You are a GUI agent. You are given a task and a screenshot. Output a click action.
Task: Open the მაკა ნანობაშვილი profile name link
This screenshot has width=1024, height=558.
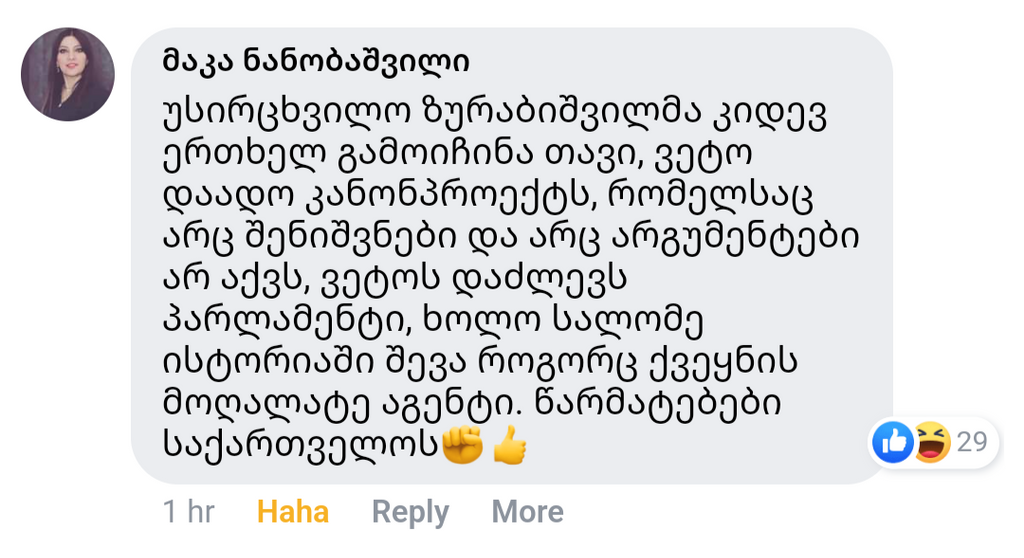315,62
